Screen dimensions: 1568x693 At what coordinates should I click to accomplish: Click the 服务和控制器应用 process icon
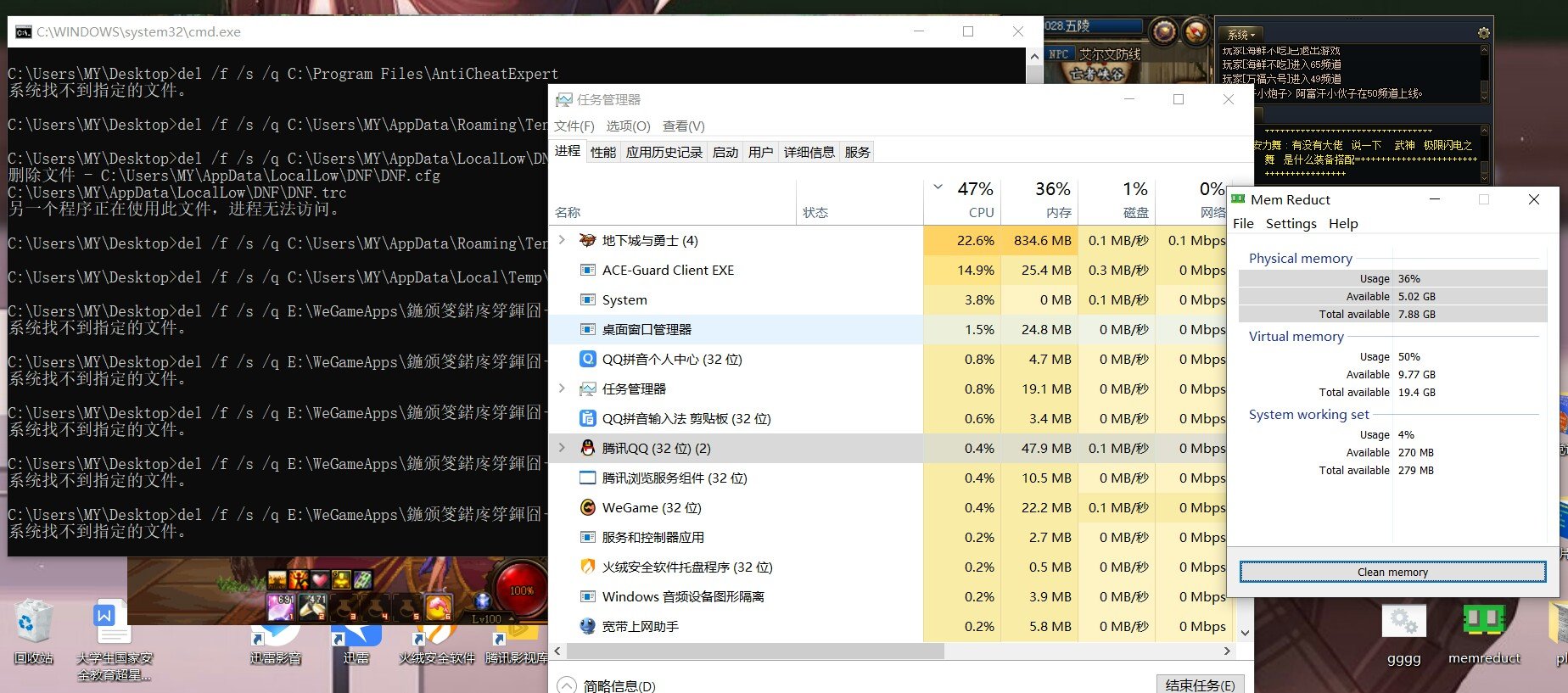(587, 537)
